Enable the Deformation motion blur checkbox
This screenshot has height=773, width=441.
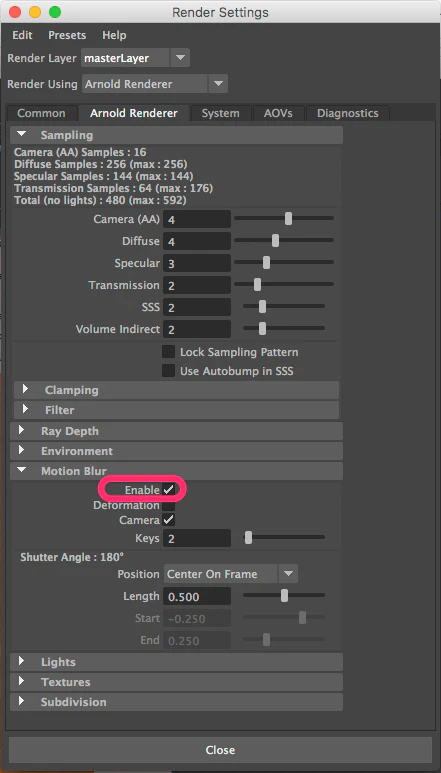(x=169, y=505)
